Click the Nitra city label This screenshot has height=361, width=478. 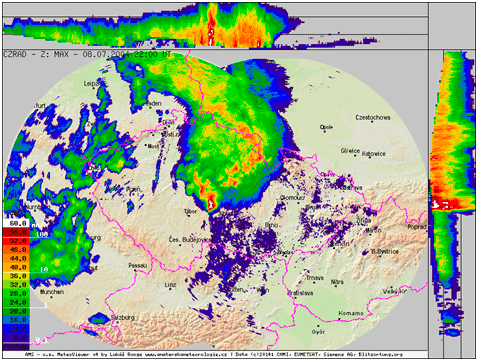tap(337, 282)
